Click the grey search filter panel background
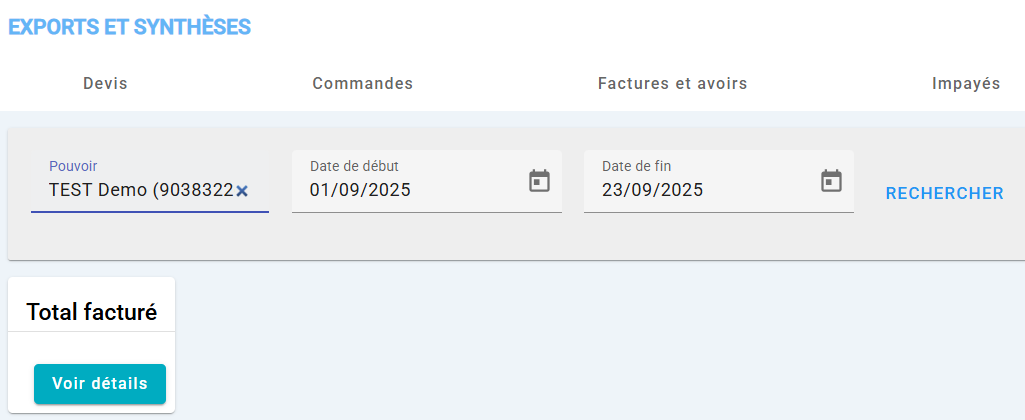This screenshot has width=1025, height=420. tap(500, 240)
